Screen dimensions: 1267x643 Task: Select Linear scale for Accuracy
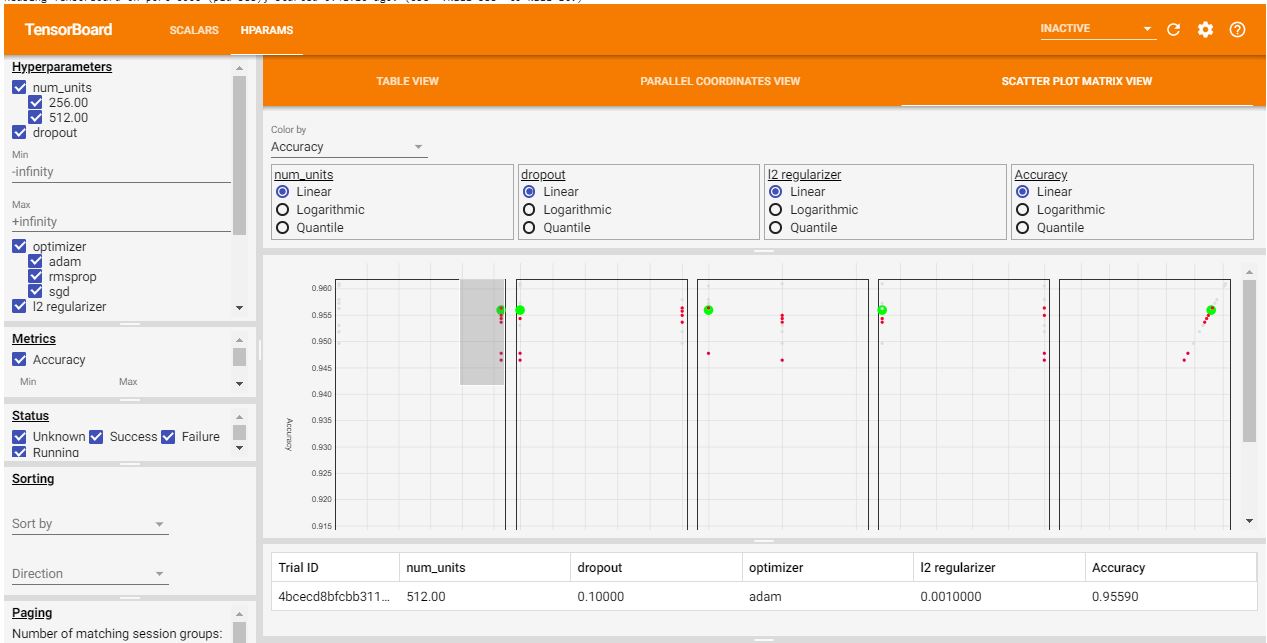pyautogui.click(x=1023, y=192)
